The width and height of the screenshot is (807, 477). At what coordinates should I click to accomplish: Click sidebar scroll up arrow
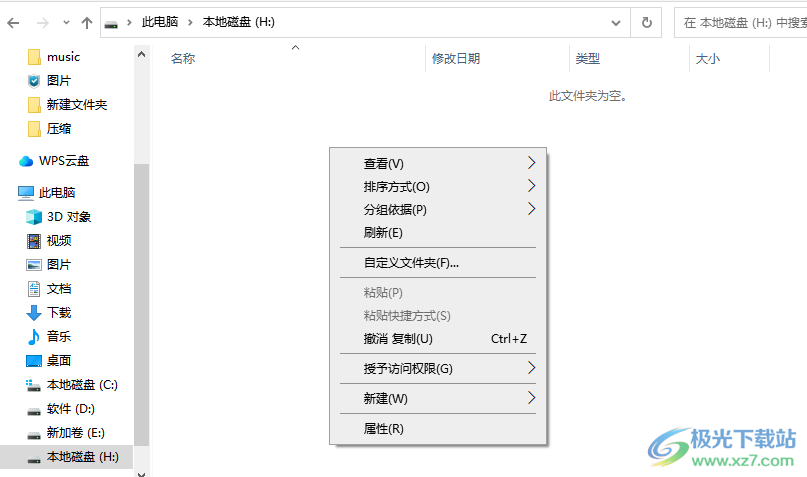[142, 54]
